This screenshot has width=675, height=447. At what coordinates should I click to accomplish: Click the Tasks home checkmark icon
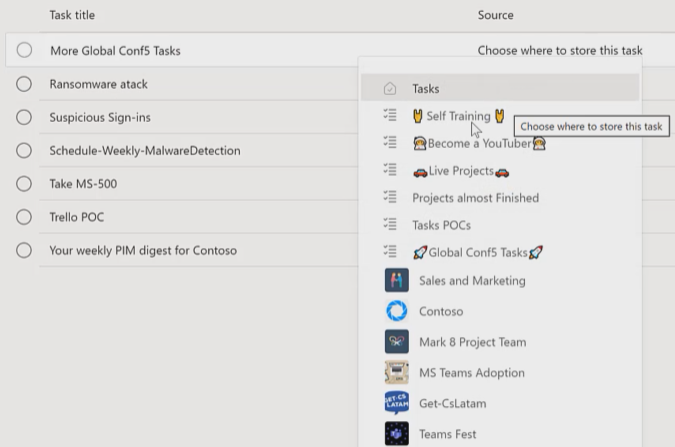pyautogui.click(x=390, y=88)
